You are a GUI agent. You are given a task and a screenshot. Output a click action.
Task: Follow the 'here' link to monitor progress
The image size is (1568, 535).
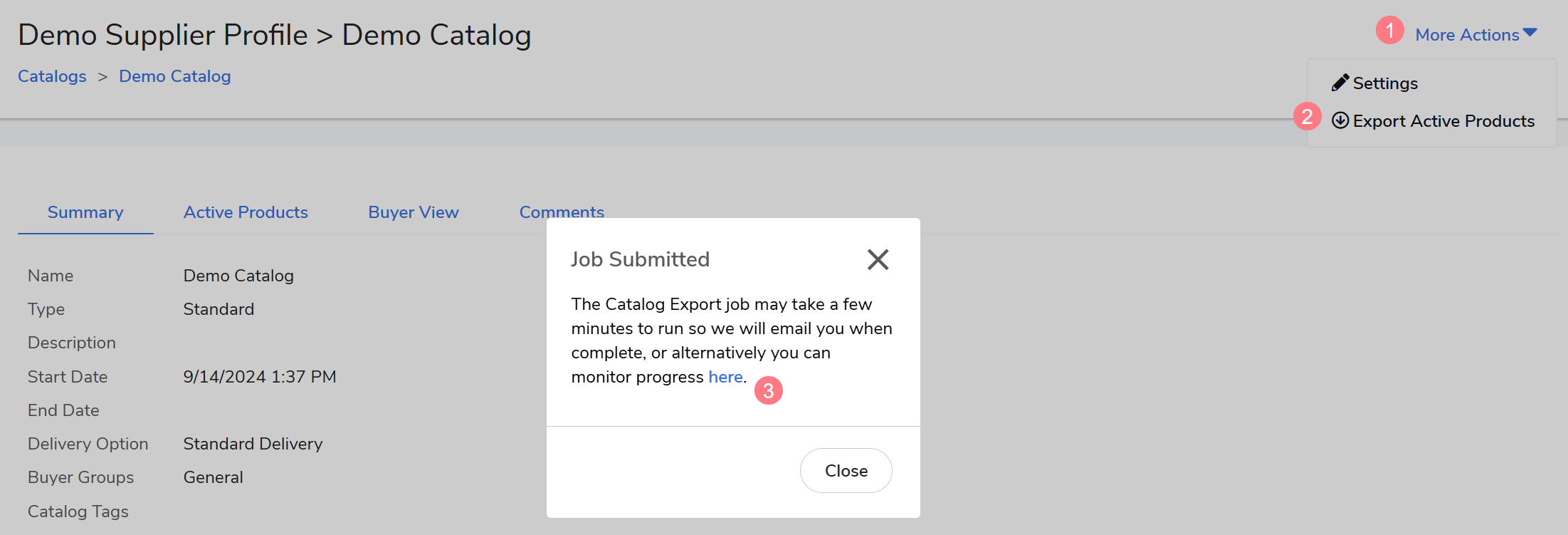[725, 377]
